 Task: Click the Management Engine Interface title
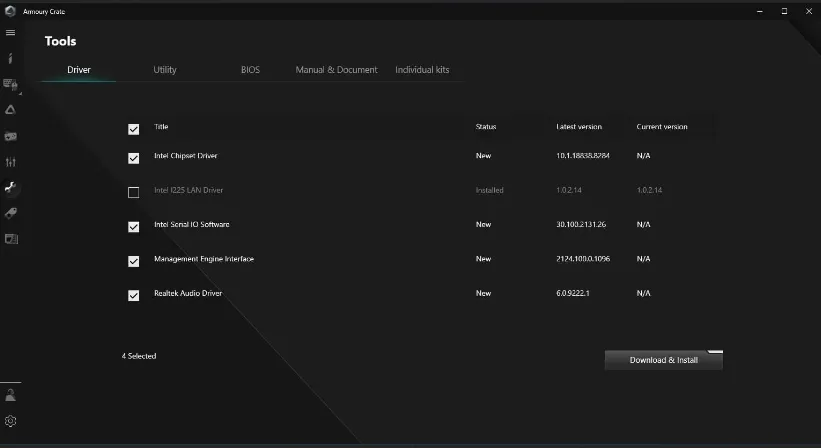pyautogui.click(x=204, y=259)
